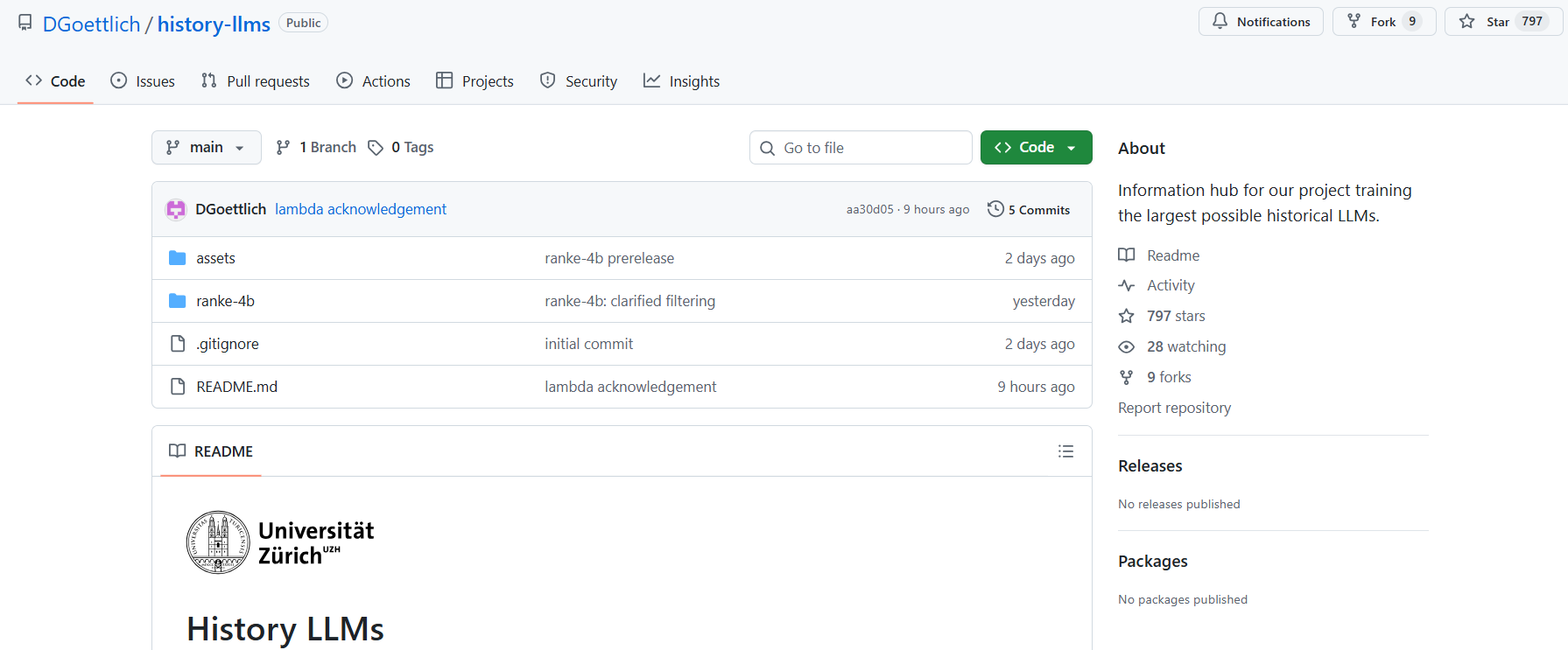Viewport: 1568px width, 650px height.
Task: Open the Security tab
Action: (579, 81)
